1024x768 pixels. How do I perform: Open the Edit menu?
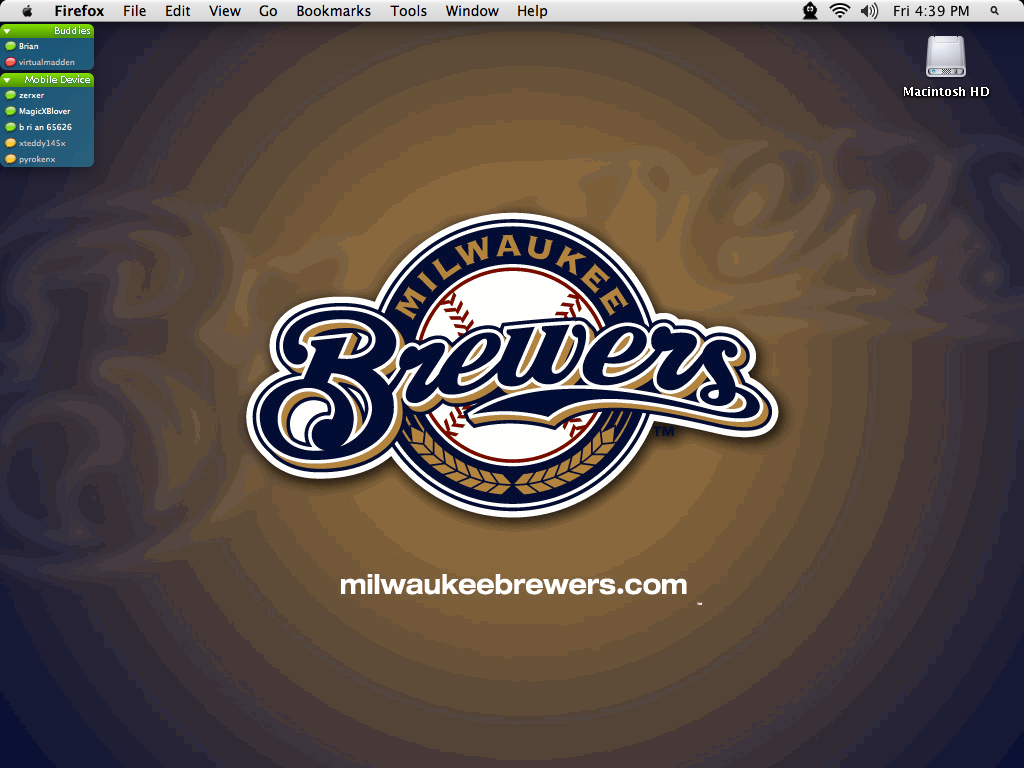178,11
